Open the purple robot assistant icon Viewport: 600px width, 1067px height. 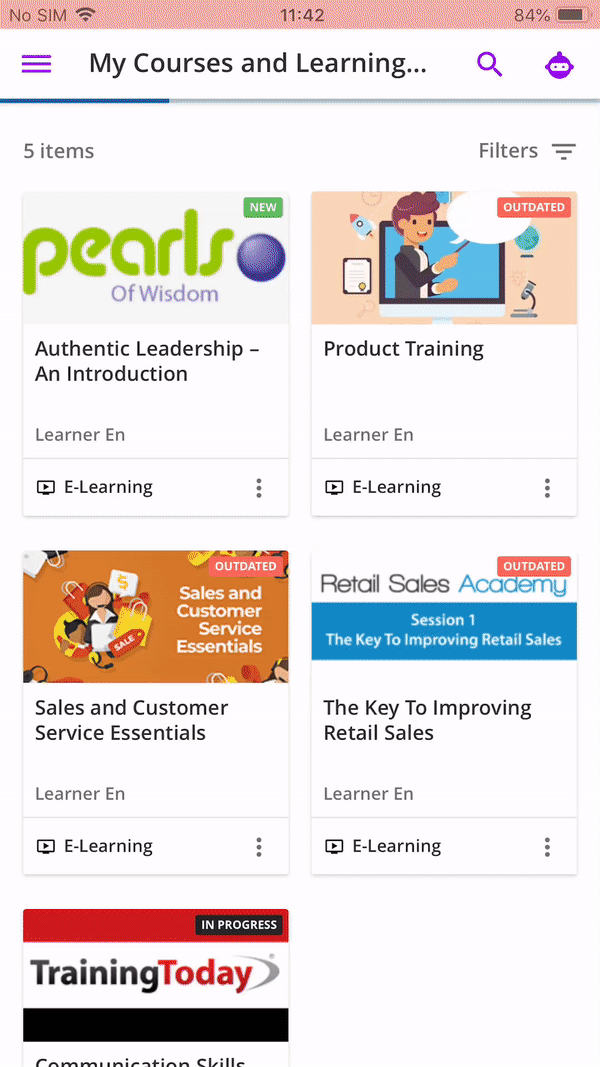tap(559, 66)
